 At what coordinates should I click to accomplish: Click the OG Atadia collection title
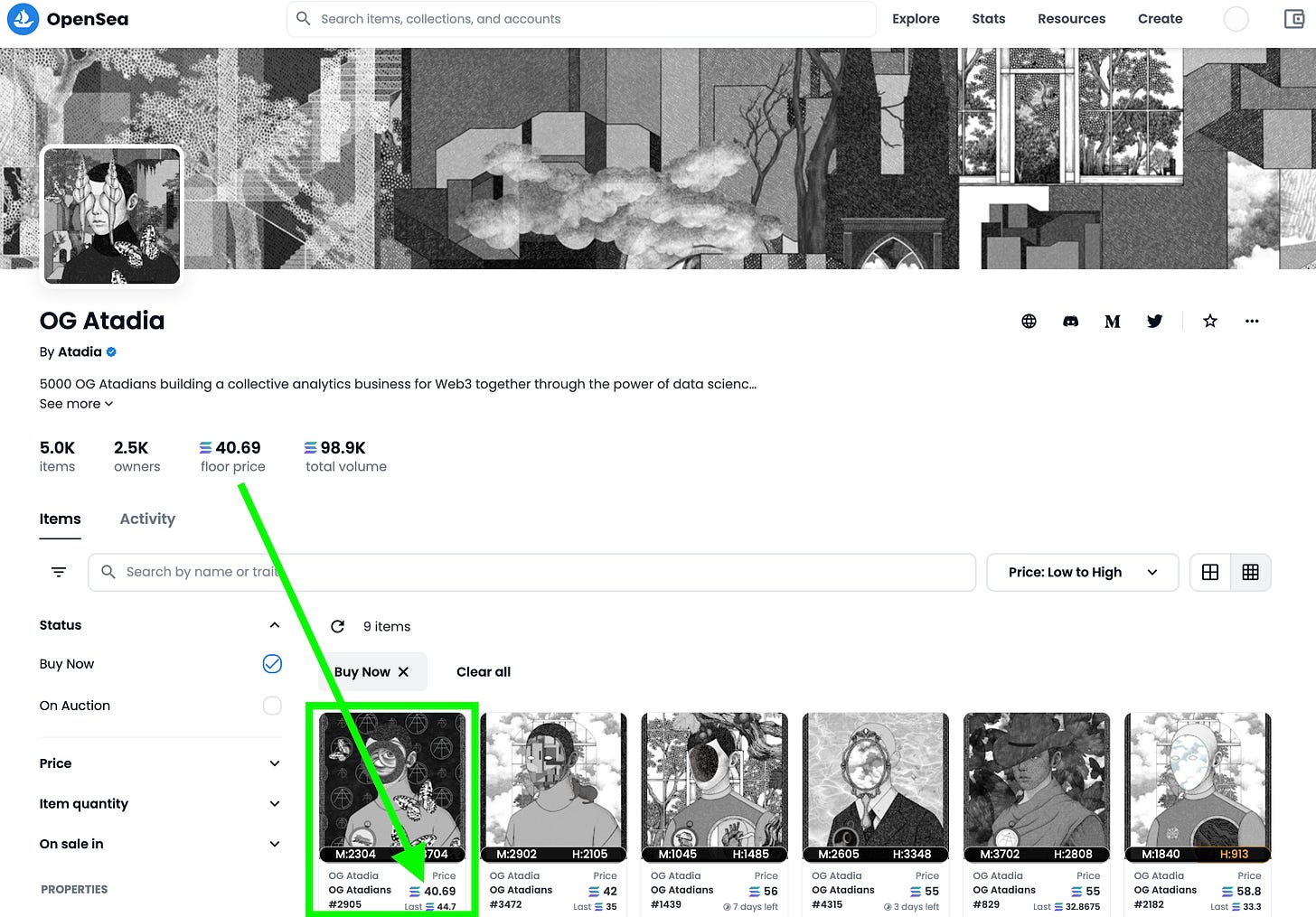102,321
